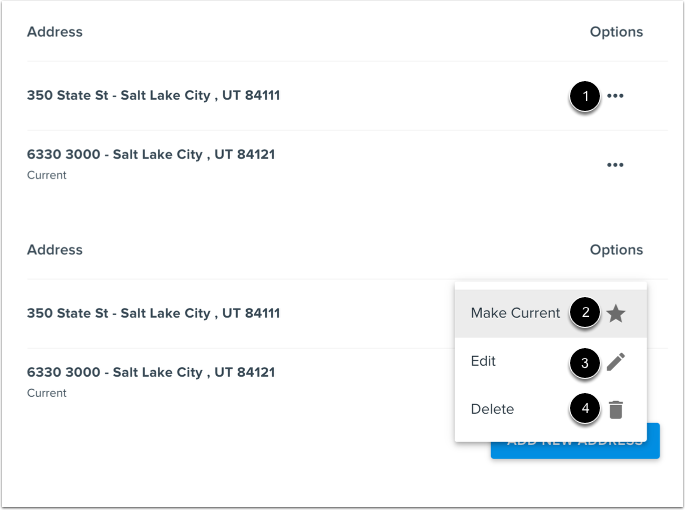The image size is (685, 510).
Task: Click the star icon beside Make Current
Action: pos(616,313)
